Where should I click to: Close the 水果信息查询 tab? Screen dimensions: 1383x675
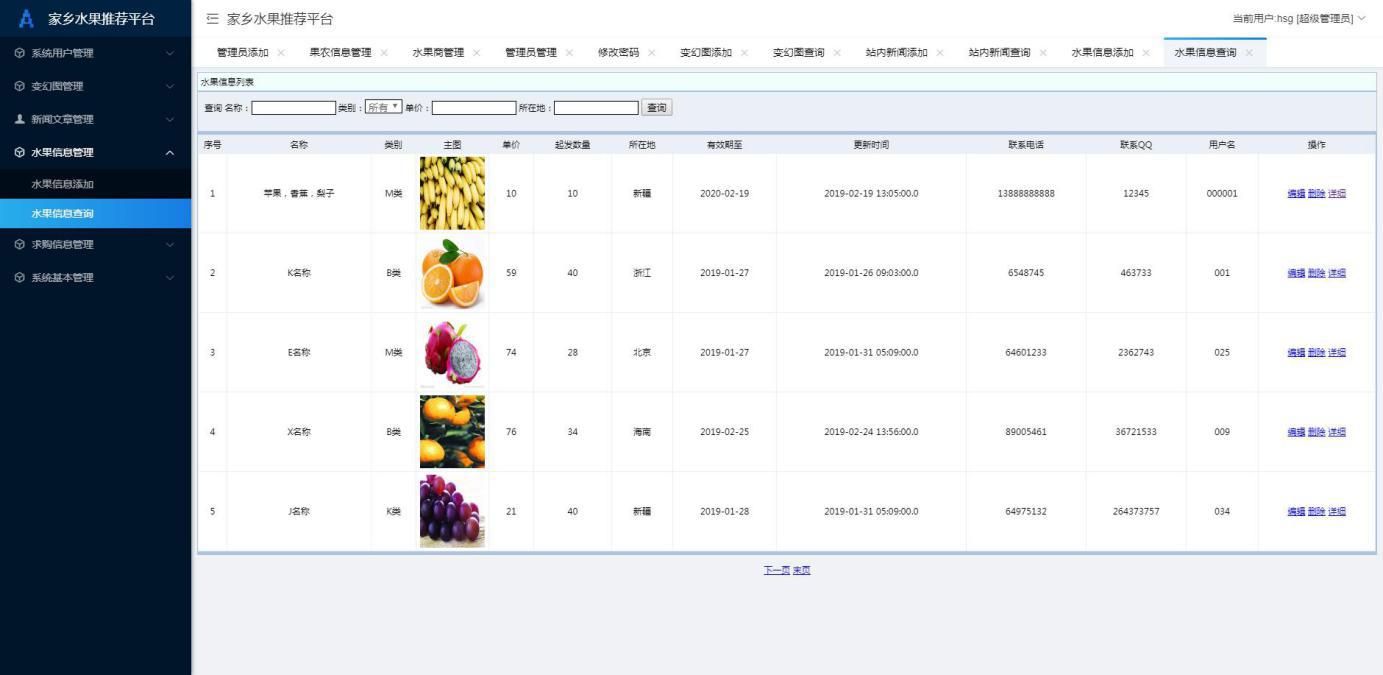coord(1249,53)
